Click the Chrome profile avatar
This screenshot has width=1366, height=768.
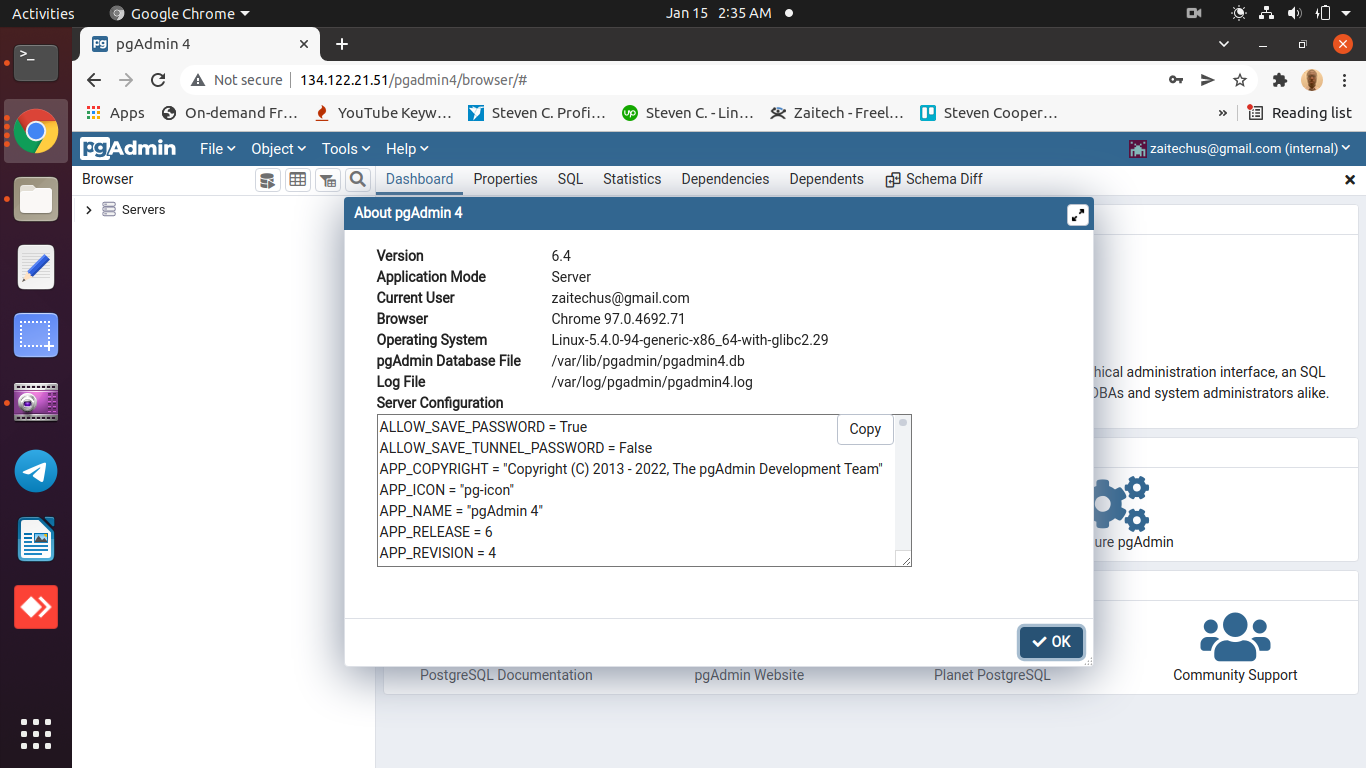pyautogui.click(x=1312, y=80)
